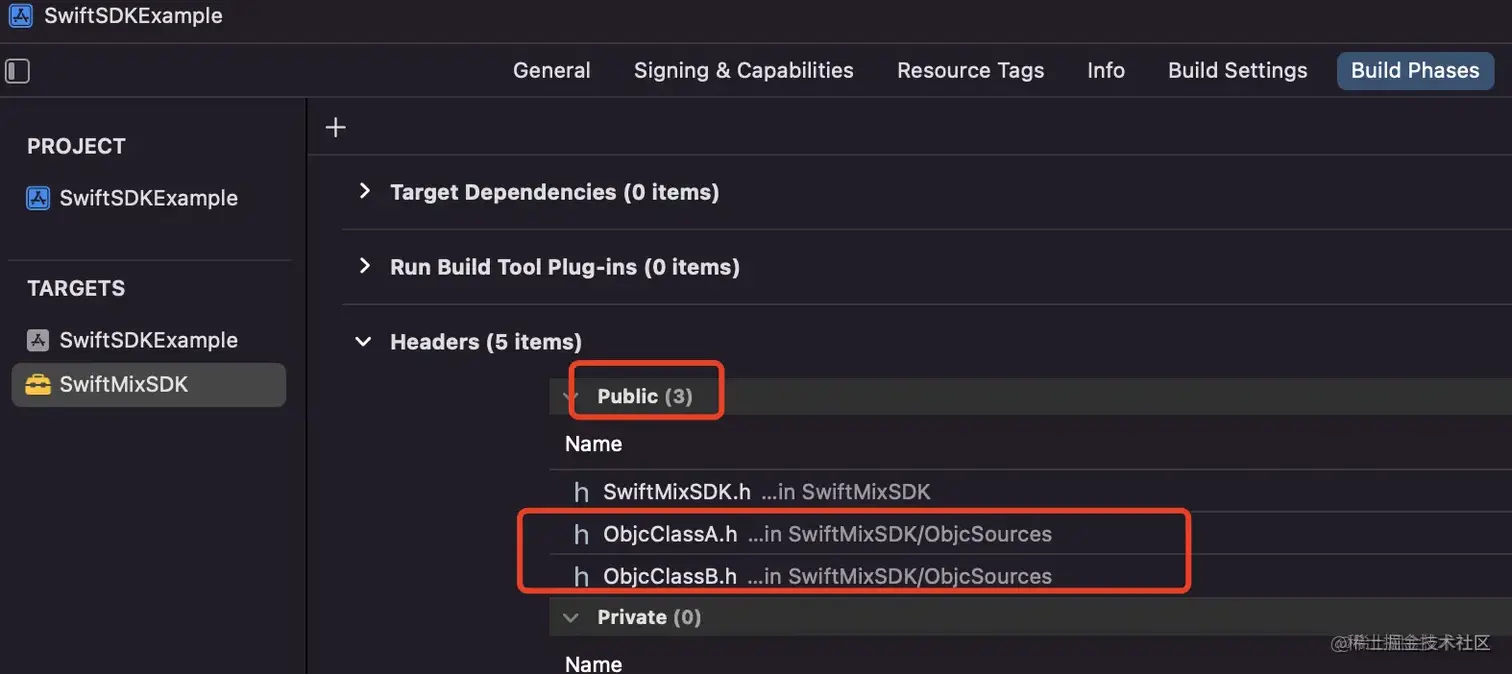1512x674 pixels.
Task: Click the SwiftSDKExample project blueprint icon
Action: pyautogui.click(x=38, y=198)
